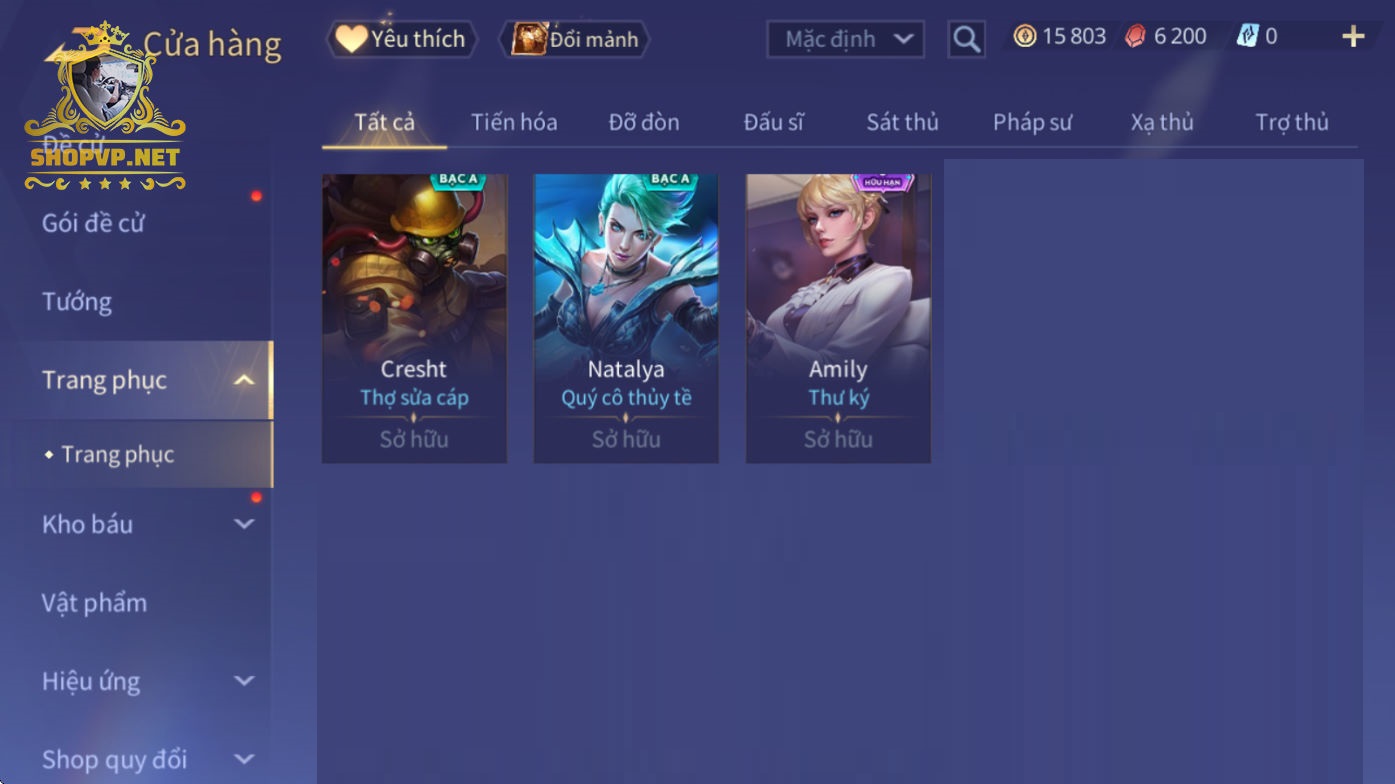This screenshot has height=784, width=1395.
Task: Open Đổi mảnh fragment exchange
Action: point(575,39)
